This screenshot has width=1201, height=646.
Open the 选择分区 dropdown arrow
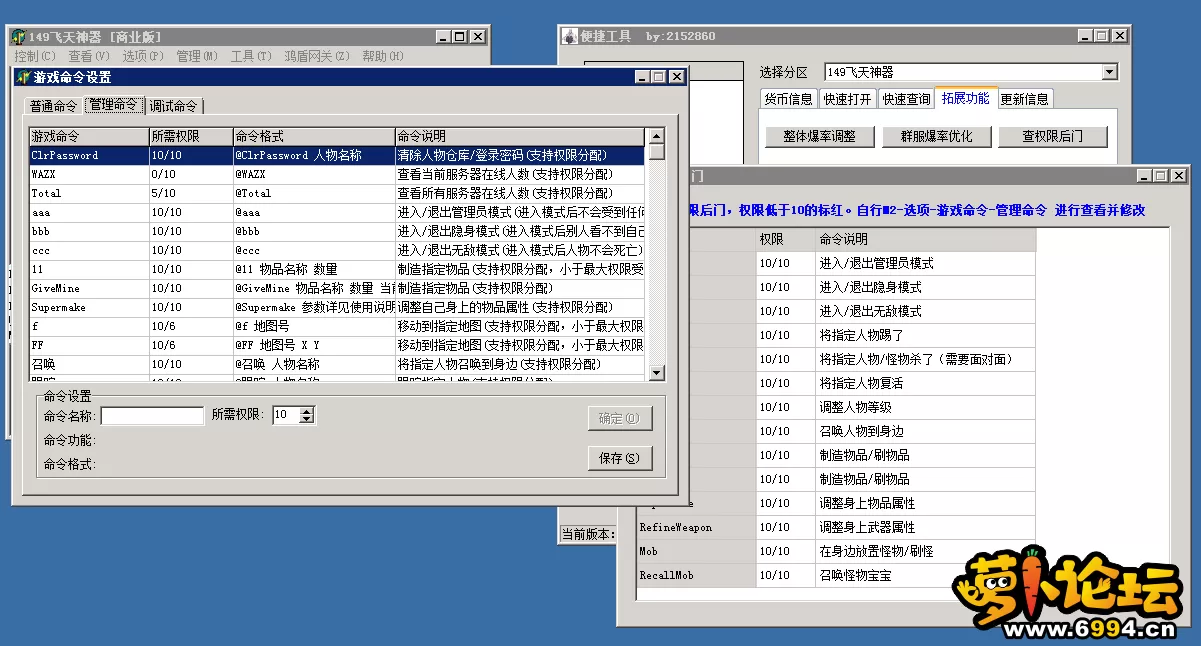coord(1108,72)
